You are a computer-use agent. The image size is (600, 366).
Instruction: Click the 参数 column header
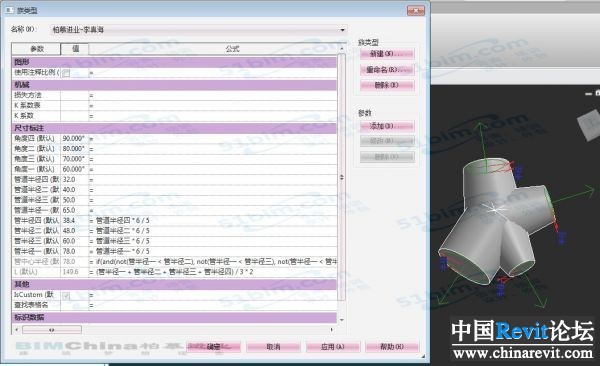[x=36, y=49]
